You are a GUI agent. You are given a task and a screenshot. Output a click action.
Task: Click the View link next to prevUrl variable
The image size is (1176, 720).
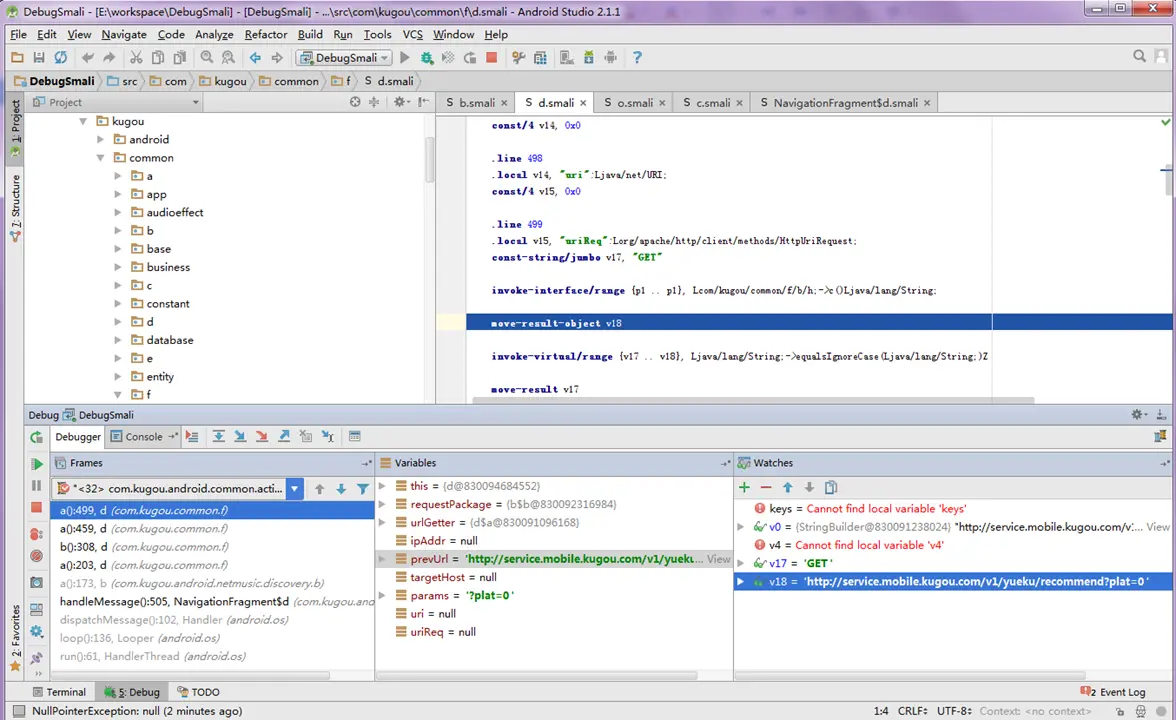pos(717,559)
